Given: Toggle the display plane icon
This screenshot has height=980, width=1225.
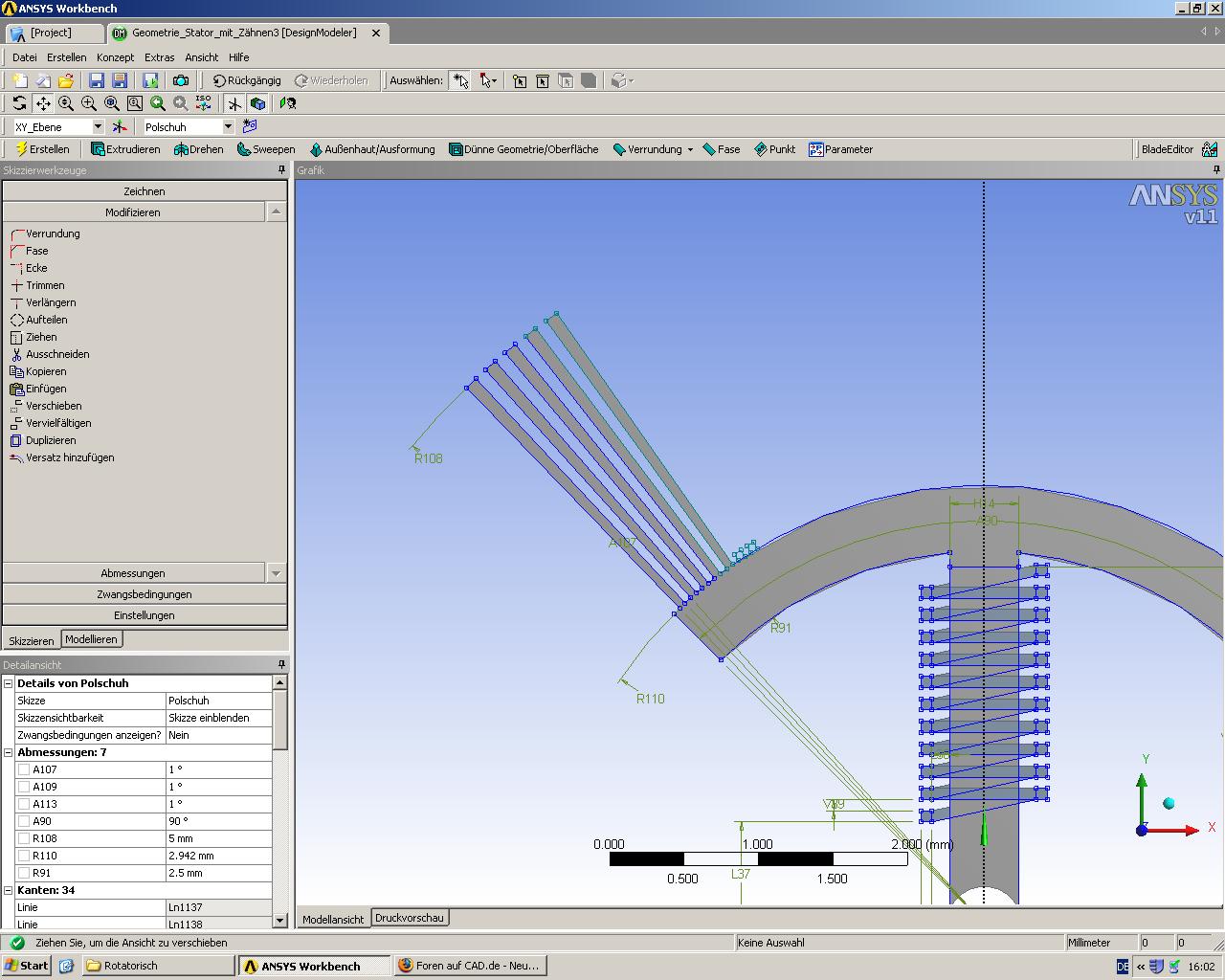Looking at the screenshot, I should point(234,103).
